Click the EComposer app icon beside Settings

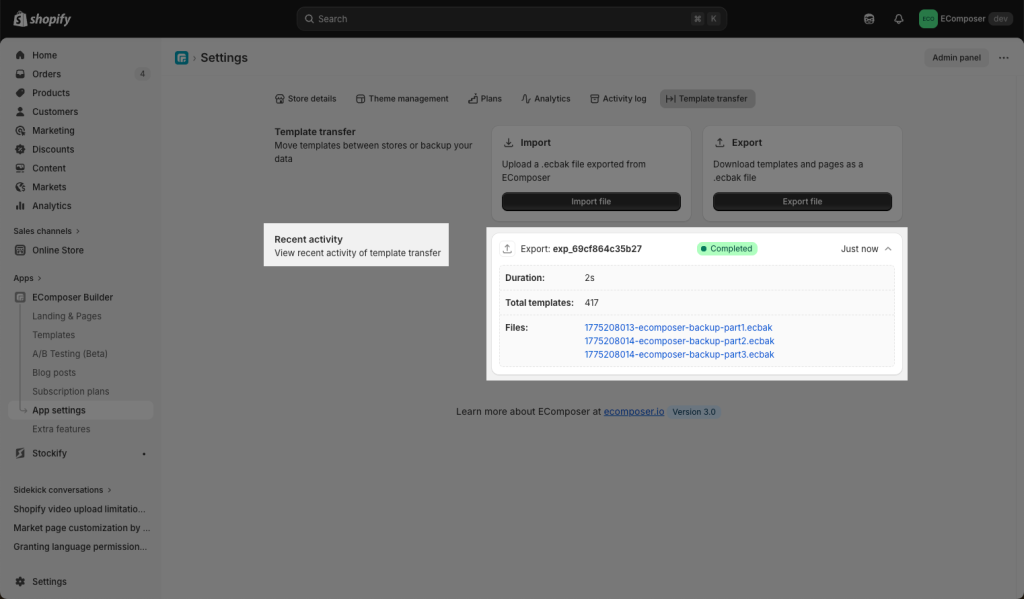pyautogui.click(x=181, y=58)
